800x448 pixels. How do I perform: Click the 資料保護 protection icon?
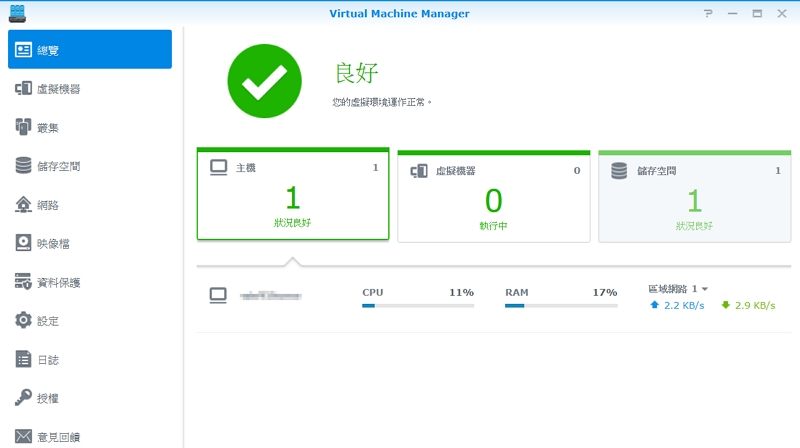(23, 282)
